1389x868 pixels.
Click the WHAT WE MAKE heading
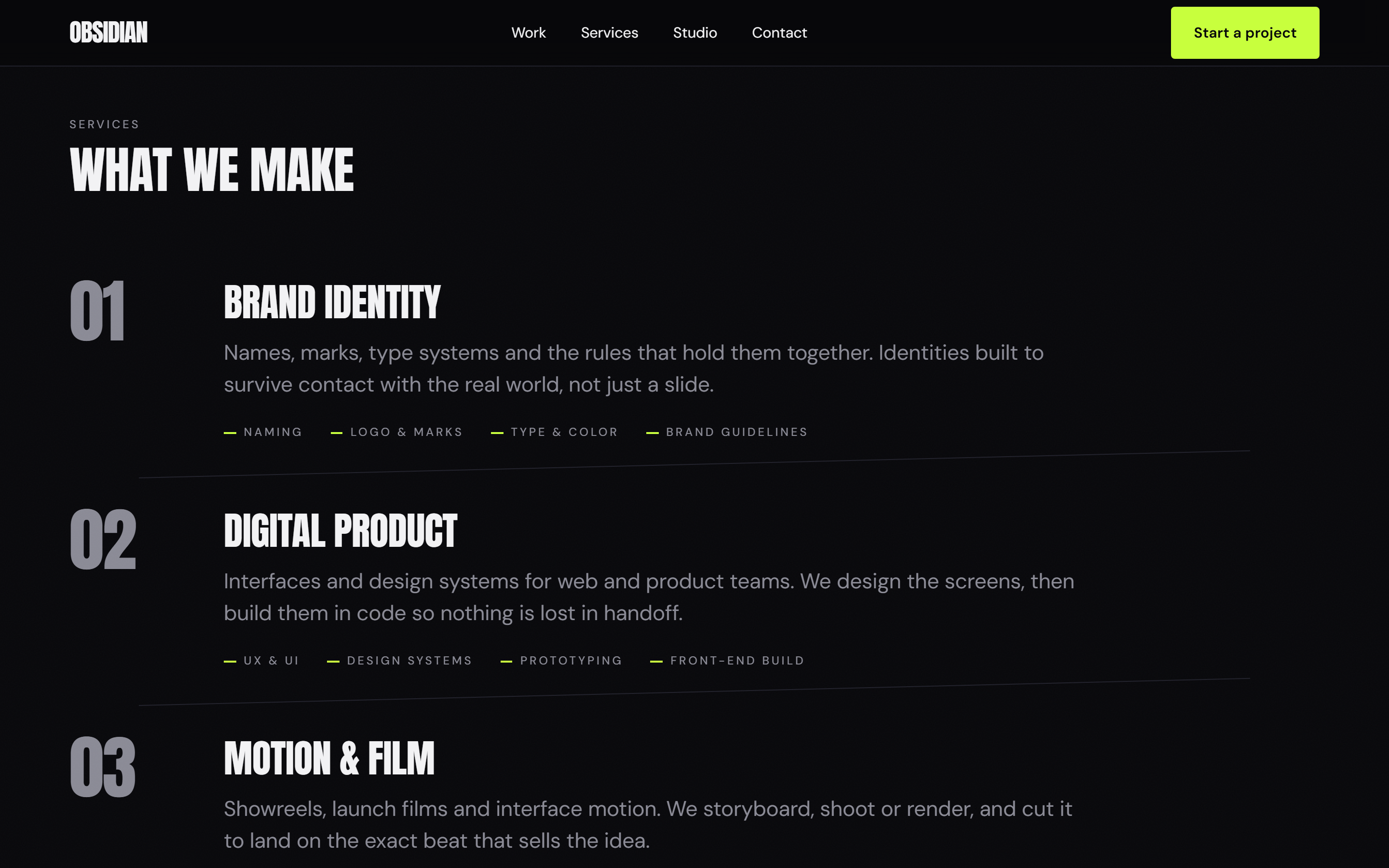click(x=211, y=170)
